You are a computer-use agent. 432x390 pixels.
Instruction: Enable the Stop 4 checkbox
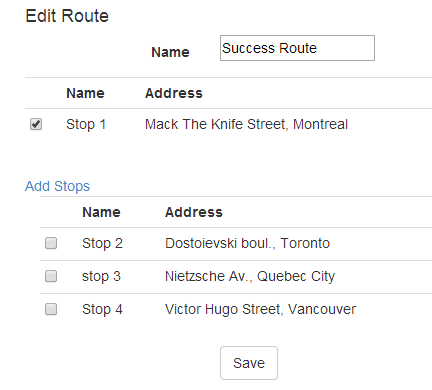click(x=51, y=309)
